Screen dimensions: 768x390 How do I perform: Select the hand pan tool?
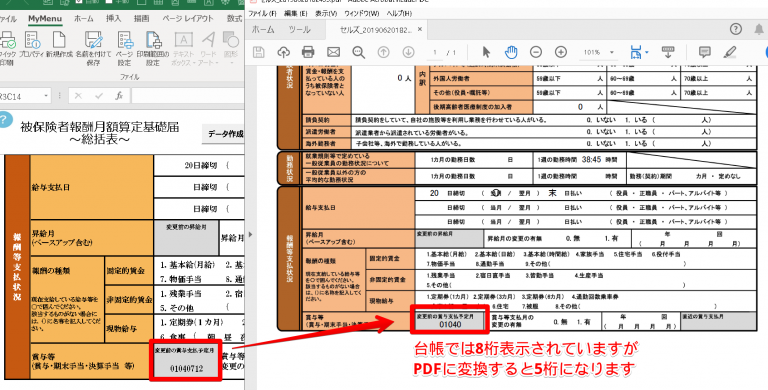point(511,52)
